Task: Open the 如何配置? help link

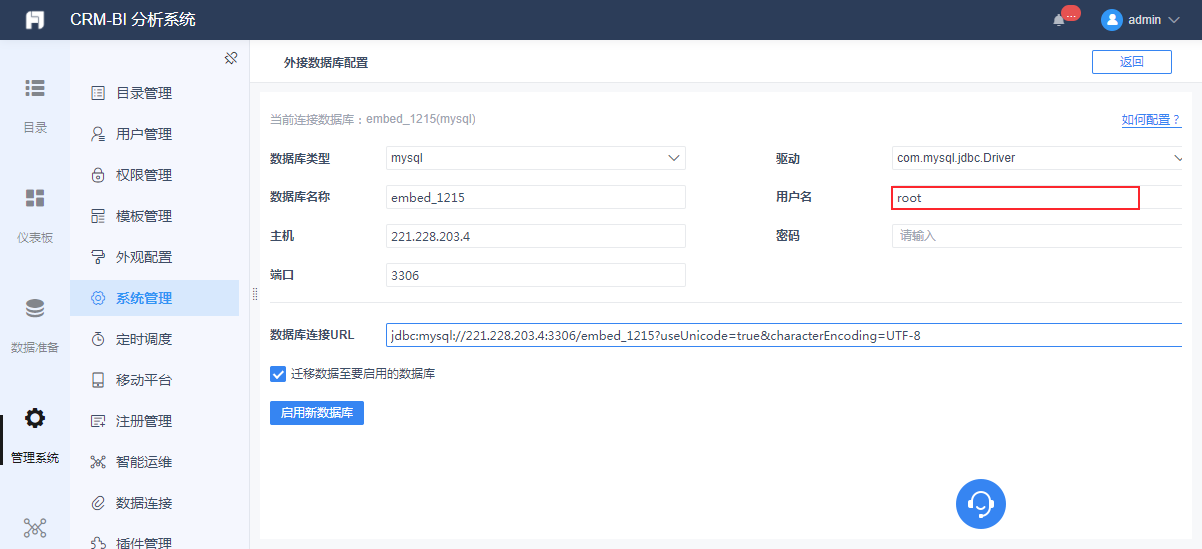Action: (x=1151, y=119)
